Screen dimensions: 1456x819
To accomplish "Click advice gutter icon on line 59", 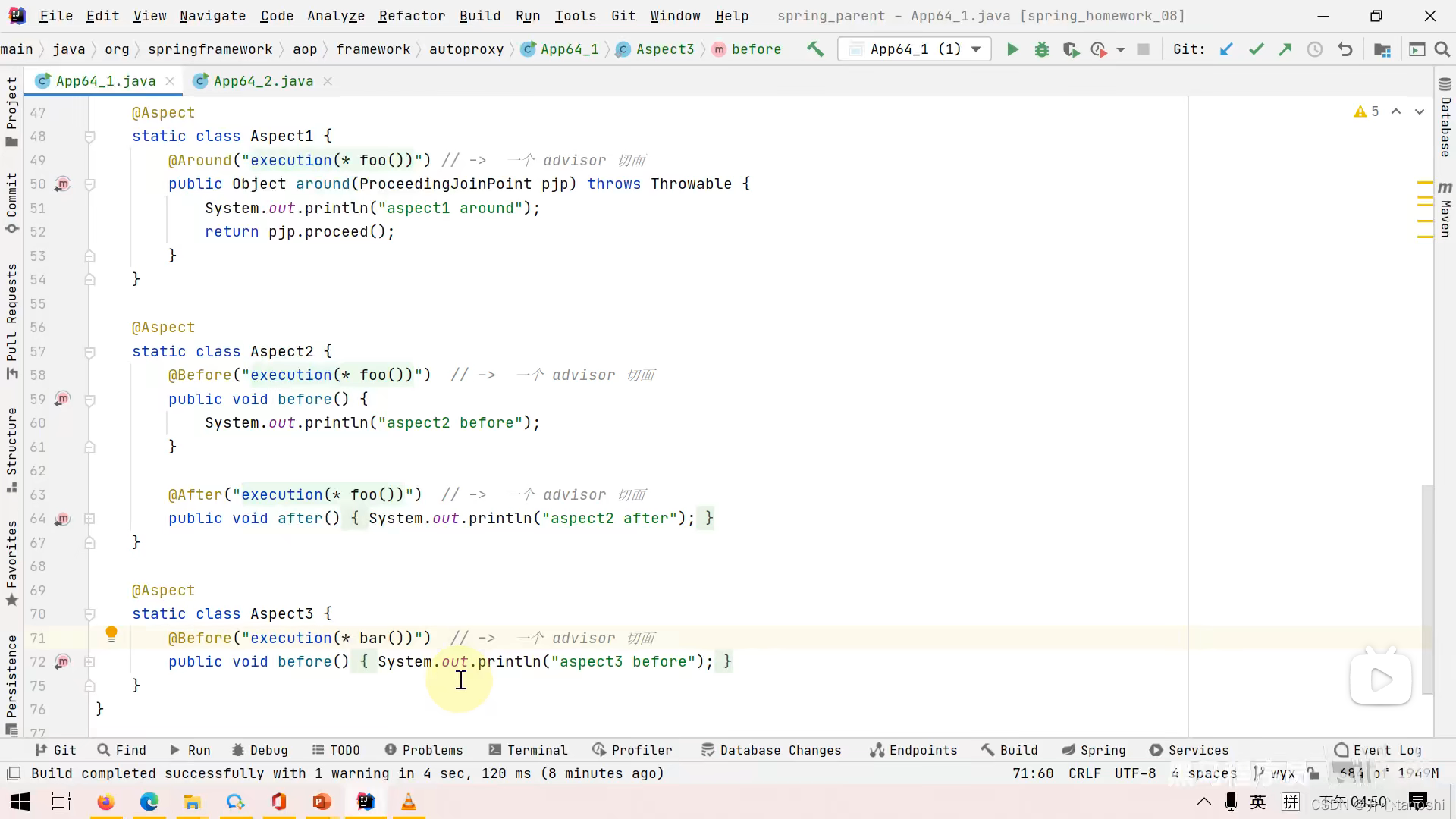I will (62, 399).
